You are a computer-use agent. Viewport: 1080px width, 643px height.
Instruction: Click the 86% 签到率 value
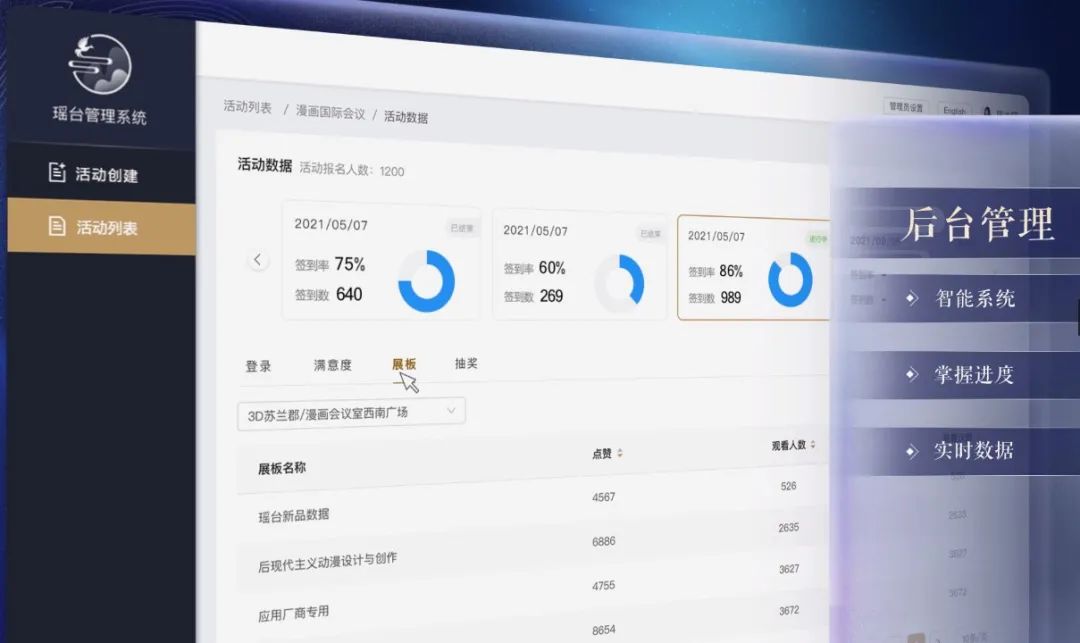pyautogui.click(x=731, y=271)
